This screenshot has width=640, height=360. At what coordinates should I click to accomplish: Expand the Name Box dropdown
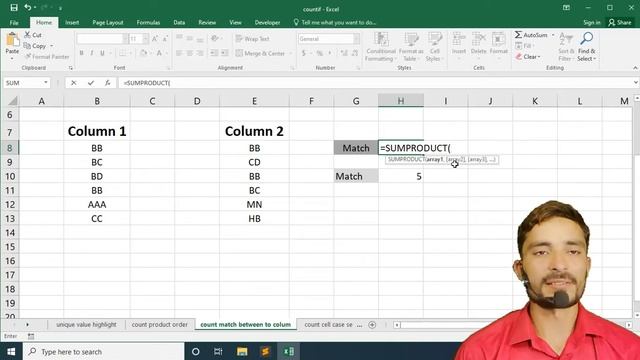pyautogui.click(x=46, y=82)
